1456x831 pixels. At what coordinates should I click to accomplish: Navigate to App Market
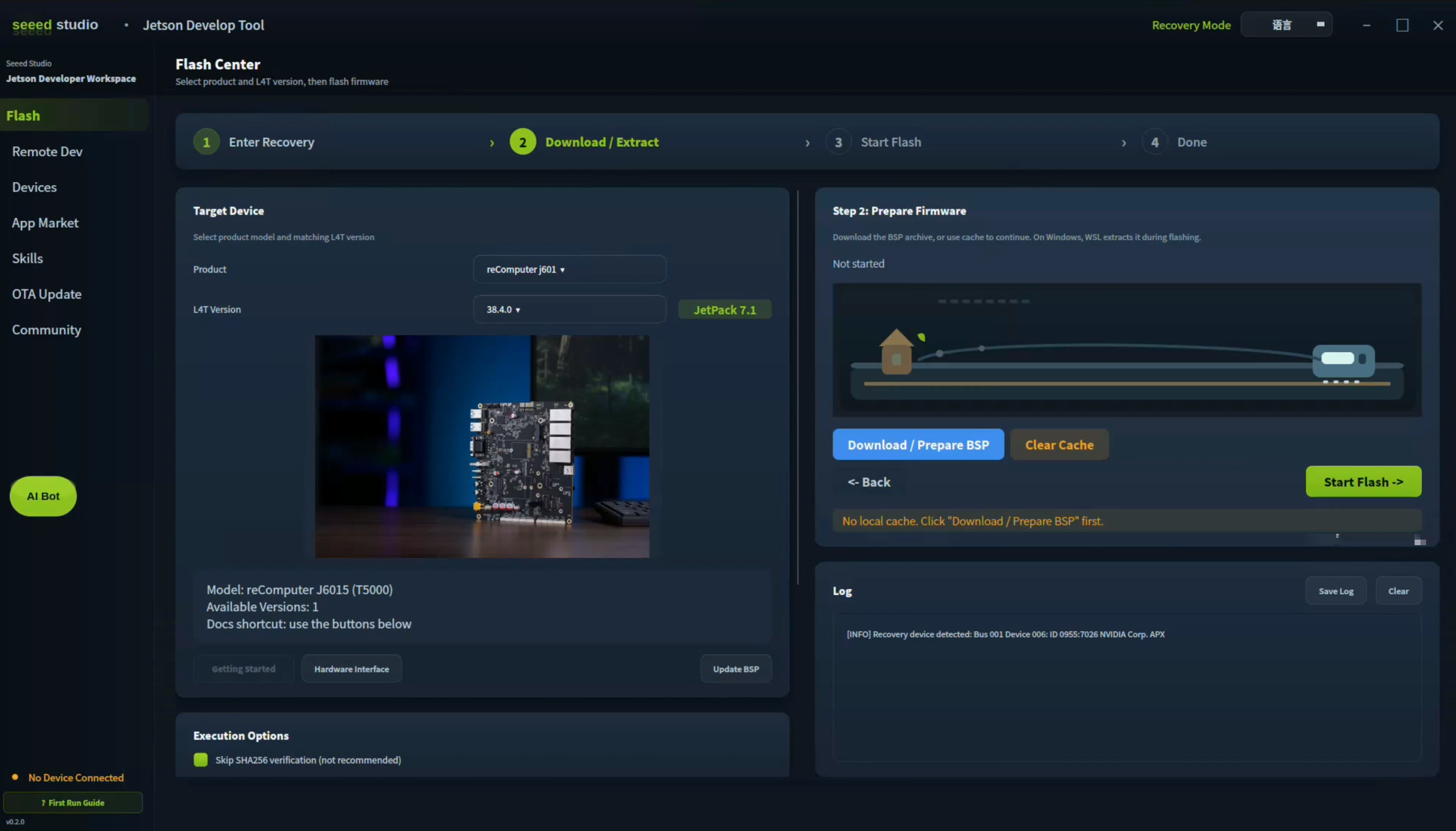(45, 223)
